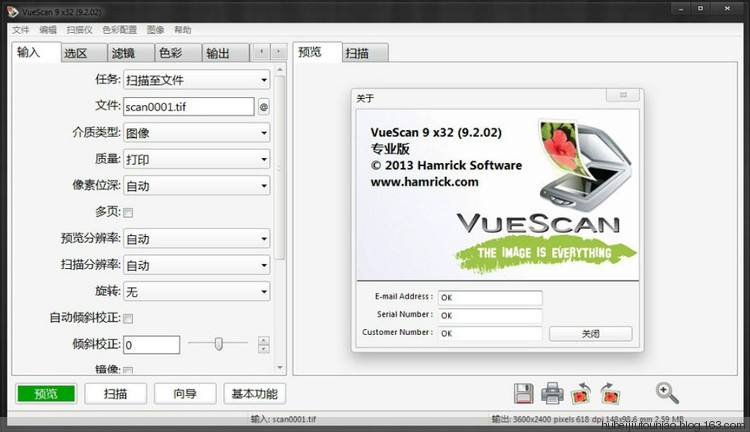
Task: Click the Customer Number field
Action: [x=490, y=333]
